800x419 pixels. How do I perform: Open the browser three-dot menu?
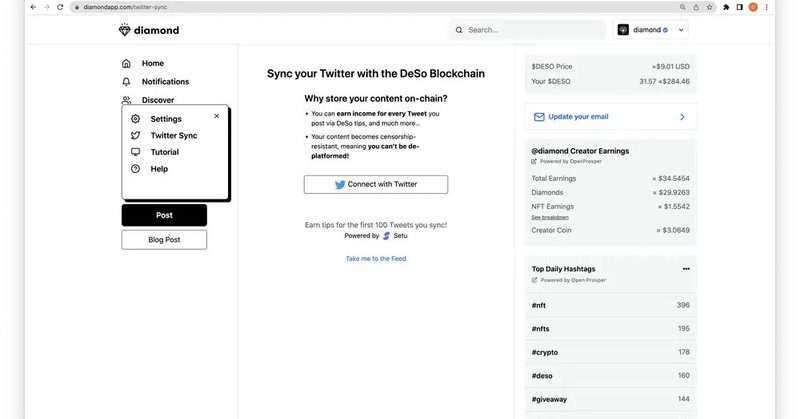[x=766, y=7]
